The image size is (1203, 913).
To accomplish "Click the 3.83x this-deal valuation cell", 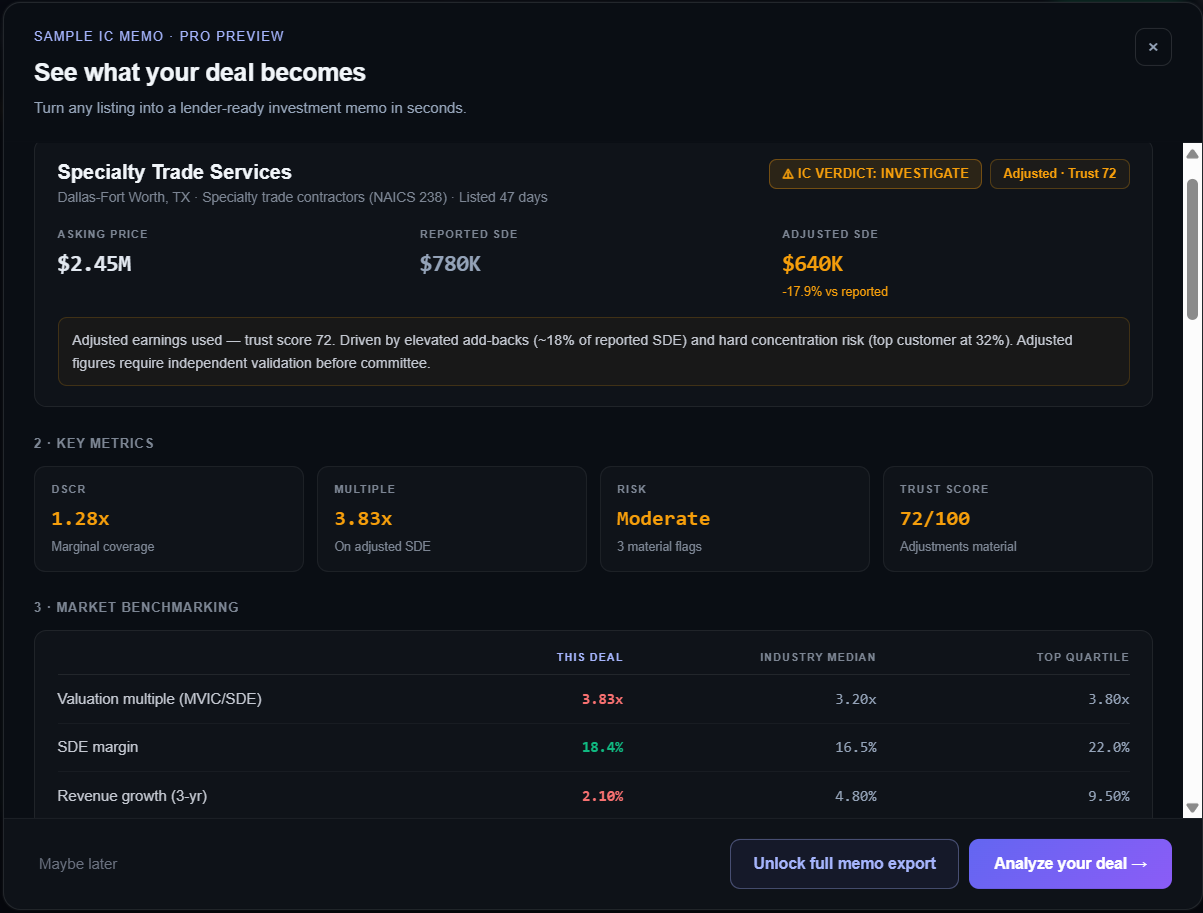I will point(602,699).
